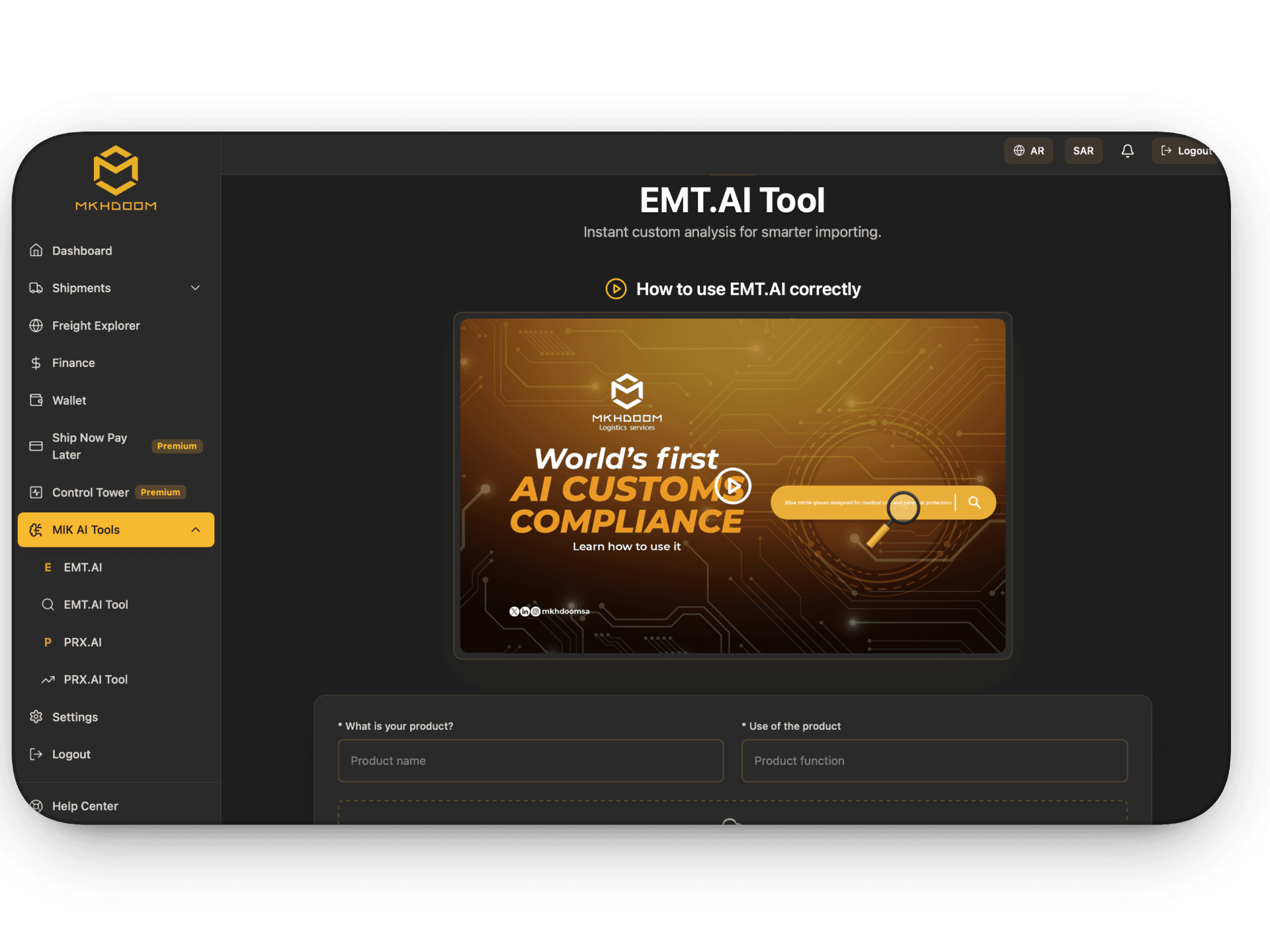Screen dimensions: 1270x952
Task: Open the Help Center lifebuoy icon
Action: (36, 806)
